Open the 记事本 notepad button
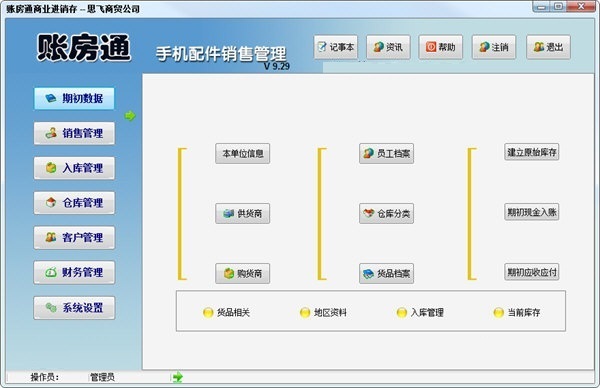 336,47
